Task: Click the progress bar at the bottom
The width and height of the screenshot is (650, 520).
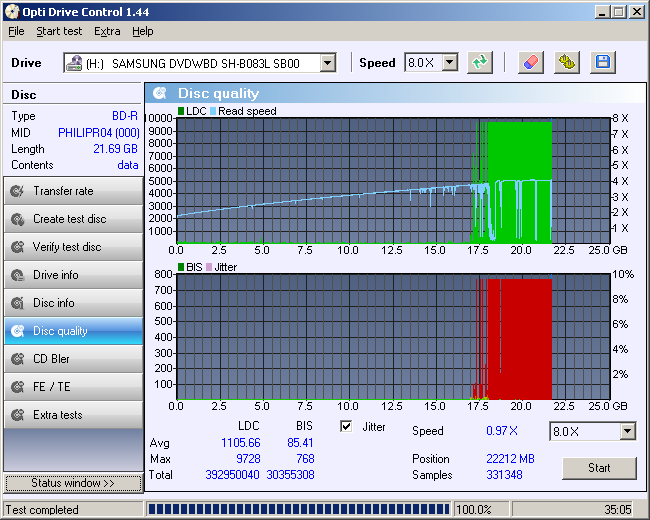Action: (x=298, y=509)
